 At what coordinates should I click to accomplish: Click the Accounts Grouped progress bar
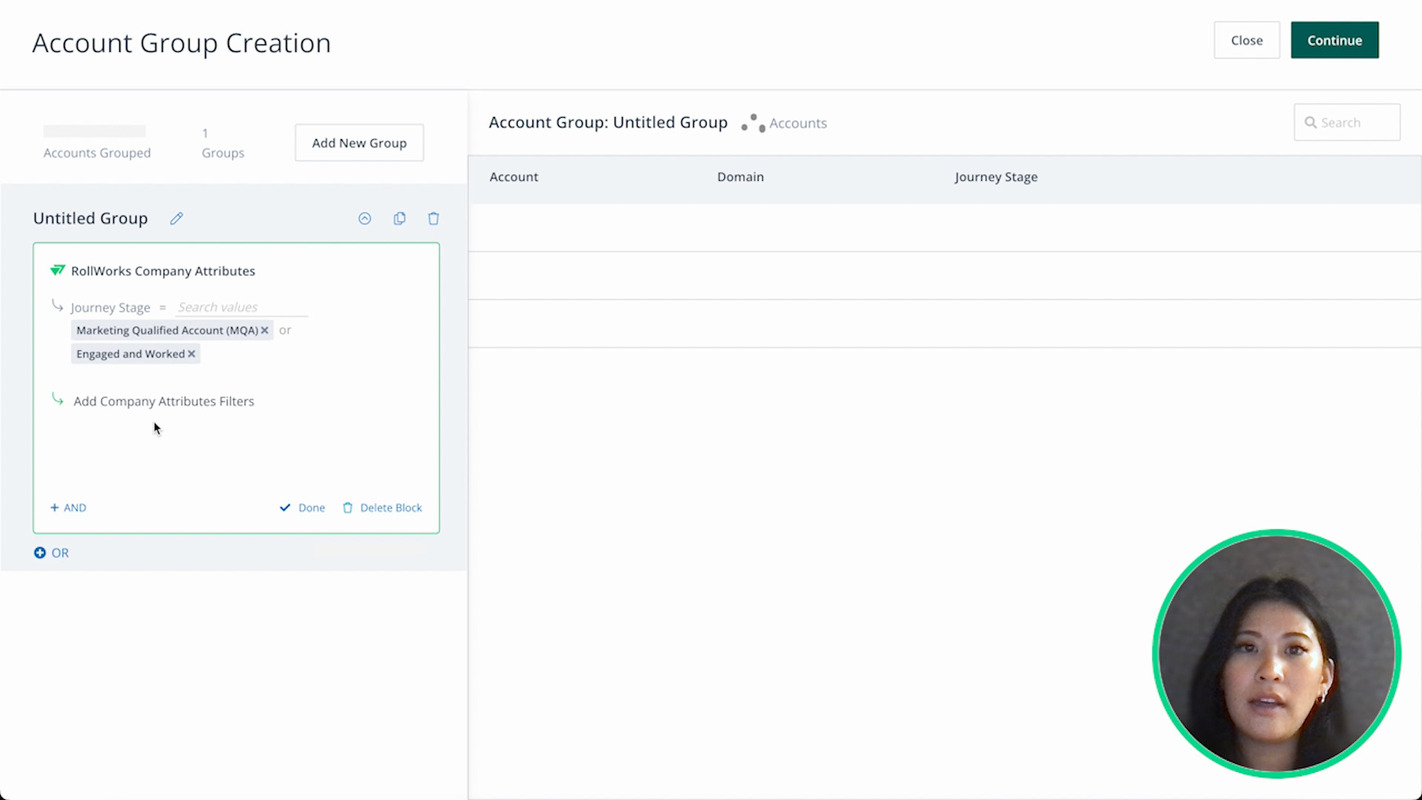coord(94,131)
